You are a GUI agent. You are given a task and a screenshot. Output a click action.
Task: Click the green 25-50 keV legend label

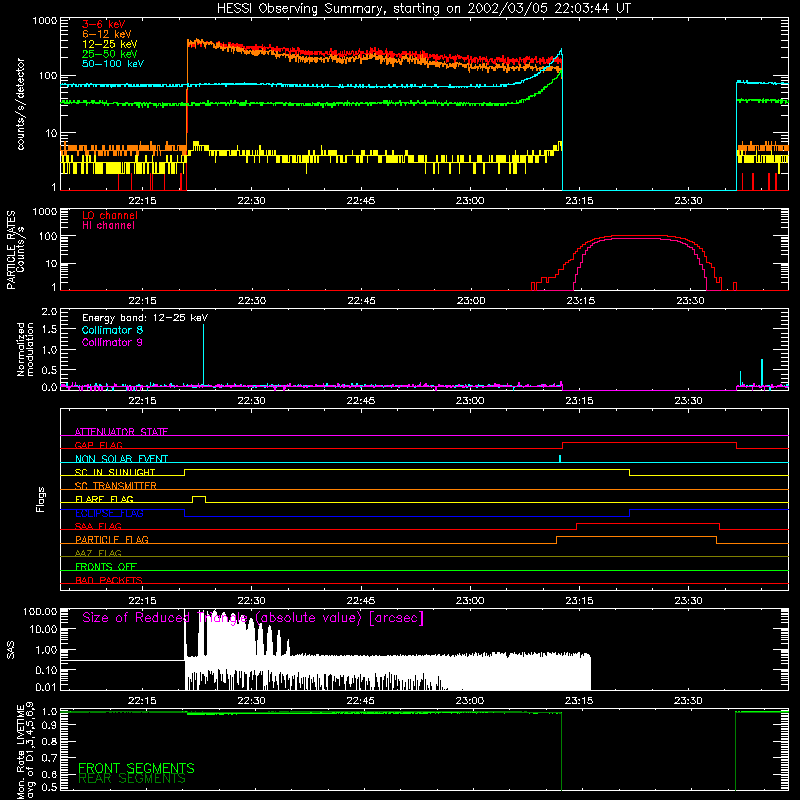[x=110, y=54]
